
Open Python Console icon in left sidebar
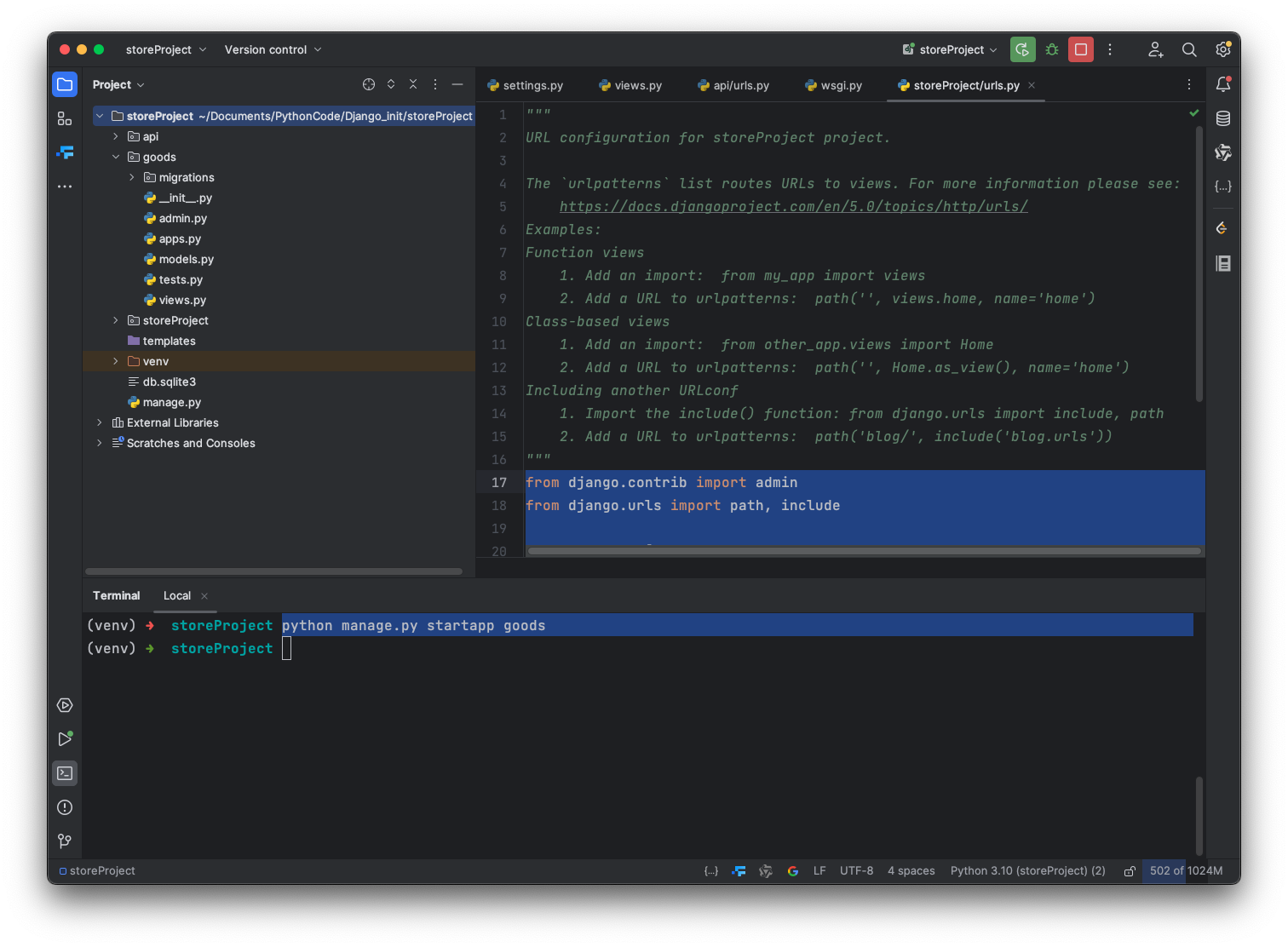65,705
